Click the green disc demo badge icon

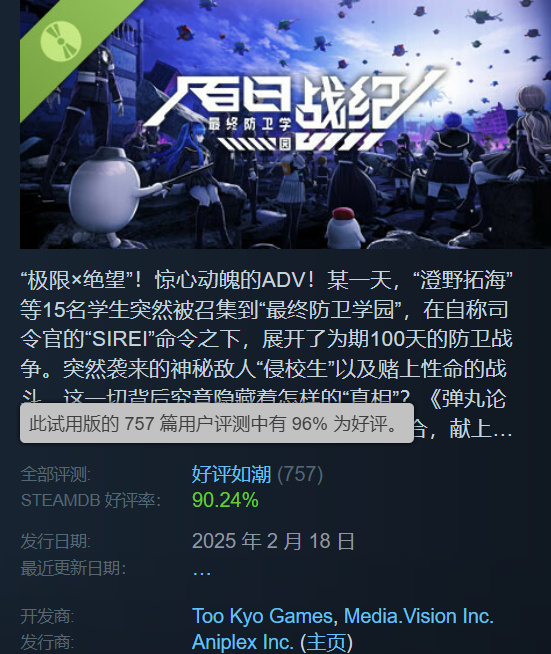[x=61, y=41]
